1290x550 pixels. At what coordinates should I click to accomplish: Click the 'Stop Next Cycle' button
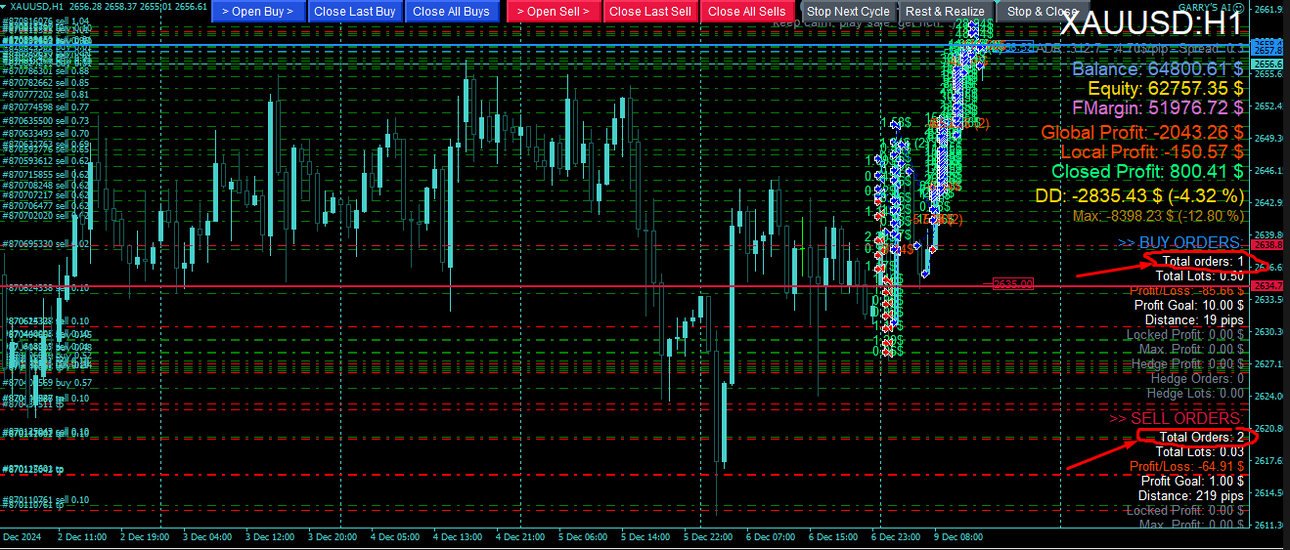848,11
